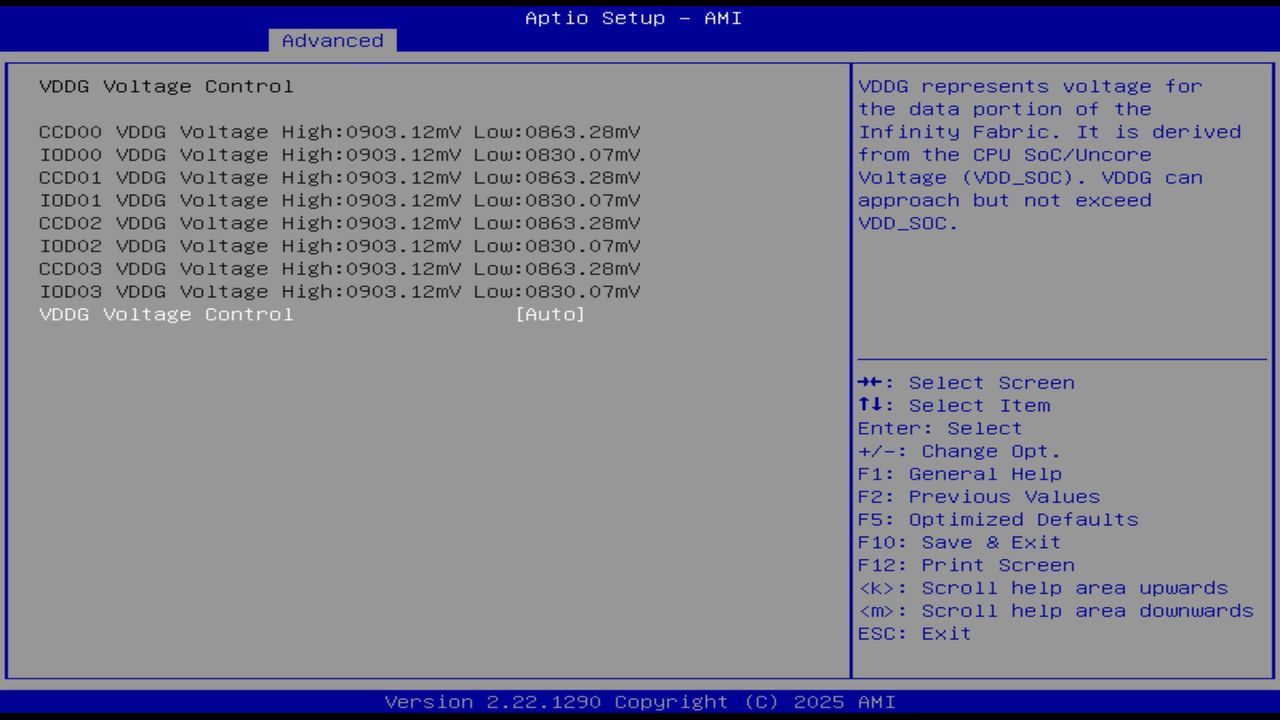
Task: Click the Previous Values help line
Action: point(977,496)
